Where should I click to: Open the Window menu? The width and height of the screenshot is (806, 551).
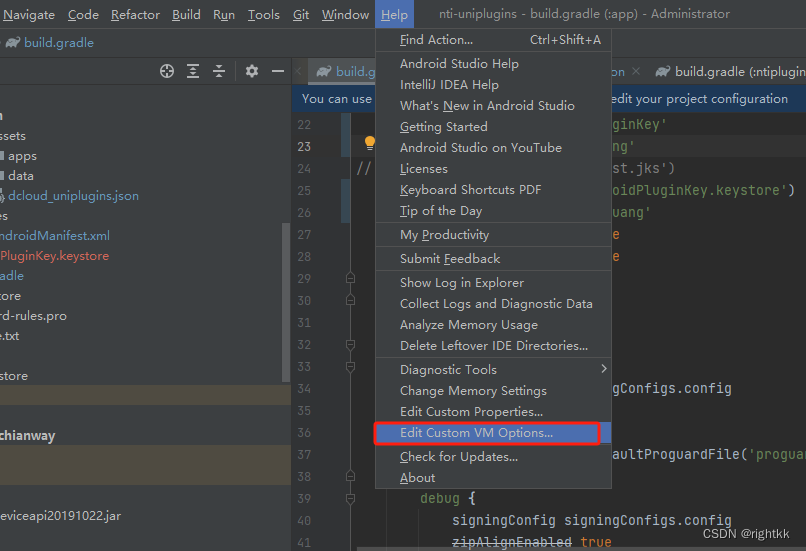tap(345, 15)
